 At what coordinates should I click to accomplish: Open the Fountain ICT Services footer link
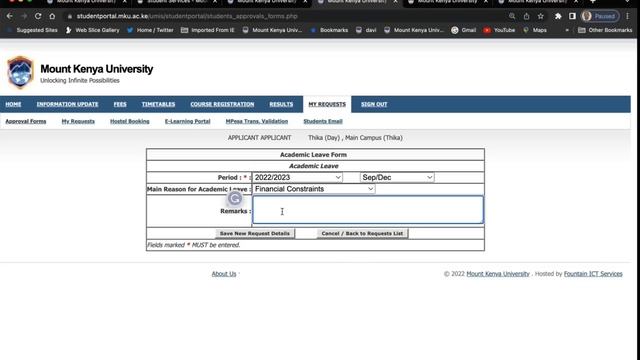point(593,274)
